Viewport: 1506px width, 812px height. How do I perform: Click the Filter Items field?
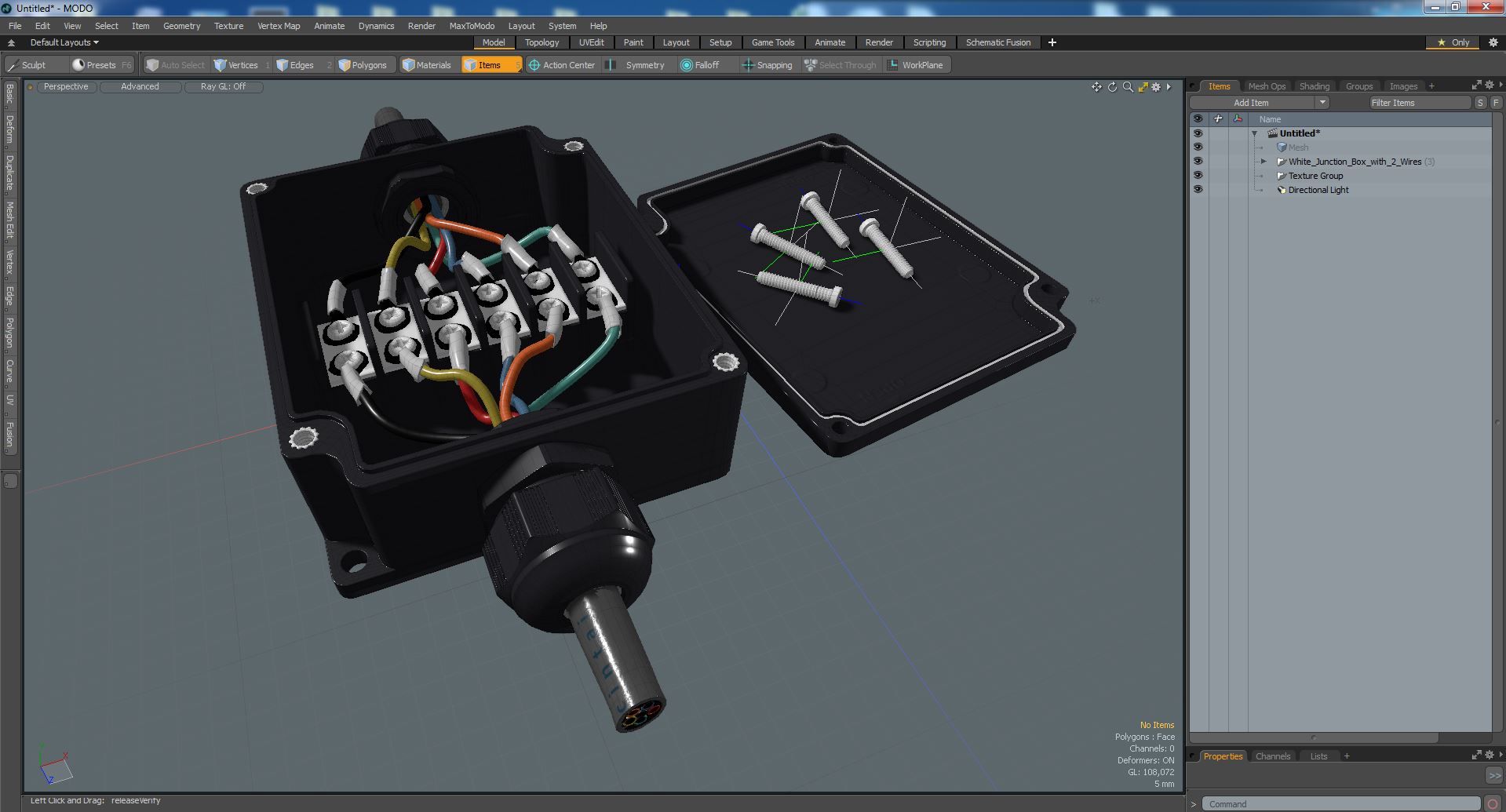click(1420, 103)
